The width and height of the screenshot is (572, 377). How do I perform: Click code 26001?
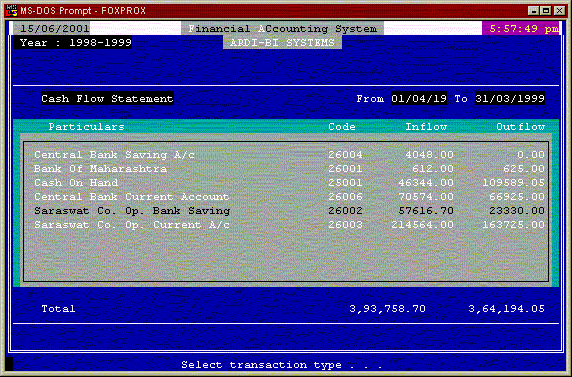[x=345, y=169]
